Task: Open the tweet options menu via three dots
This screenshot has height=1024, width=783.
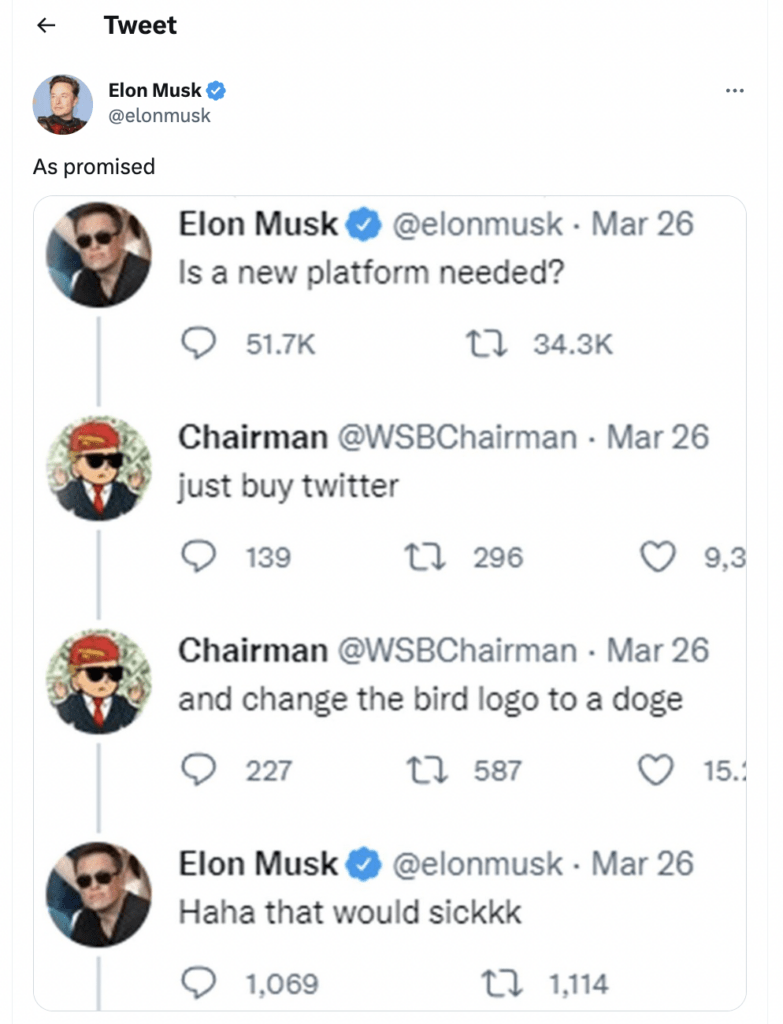Action: point(735,89)
